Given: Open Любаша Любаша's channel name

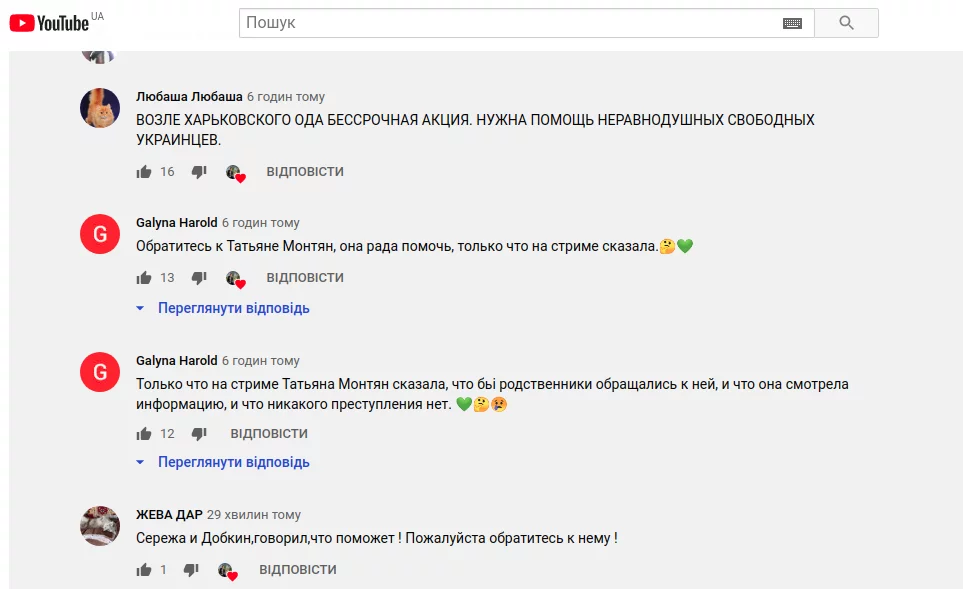Looking at the screenshot, I should click(189, 96).
